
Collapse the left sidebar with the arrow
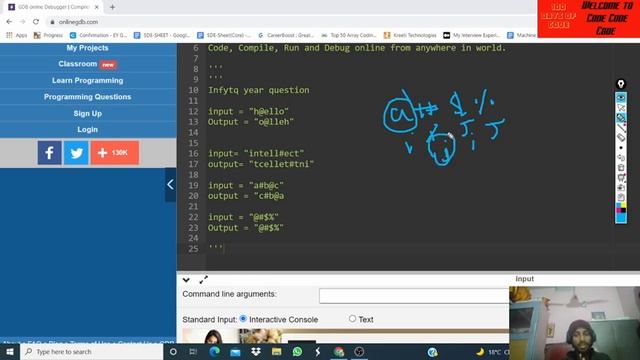click(x=170, y=184)
